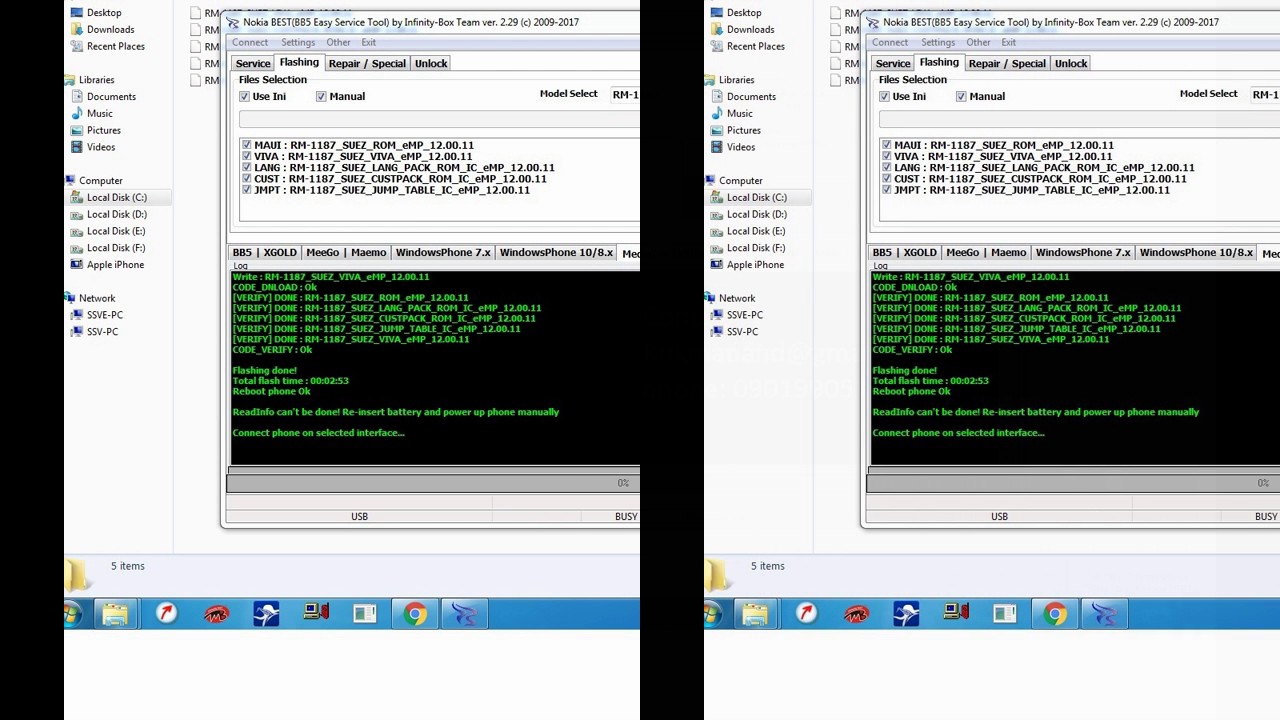Screen dimensions: 1280x720
Task: Open the Connect menu in right Nokia BEST window
Action: (890, 42)
